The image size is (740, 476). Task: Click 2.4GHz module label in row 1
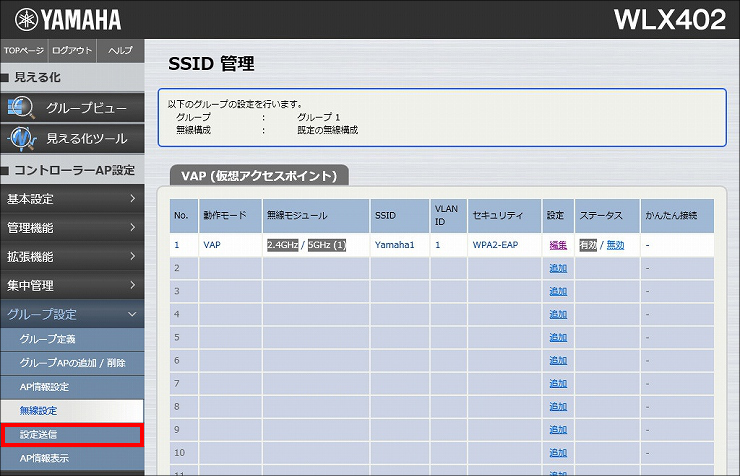click(x=283, y=245)
